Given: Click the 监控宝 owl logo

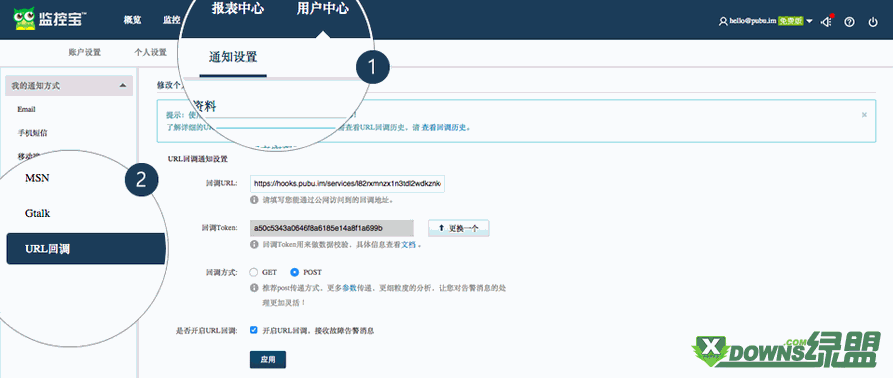Looking at the screenshot, I should click(50, 19).
